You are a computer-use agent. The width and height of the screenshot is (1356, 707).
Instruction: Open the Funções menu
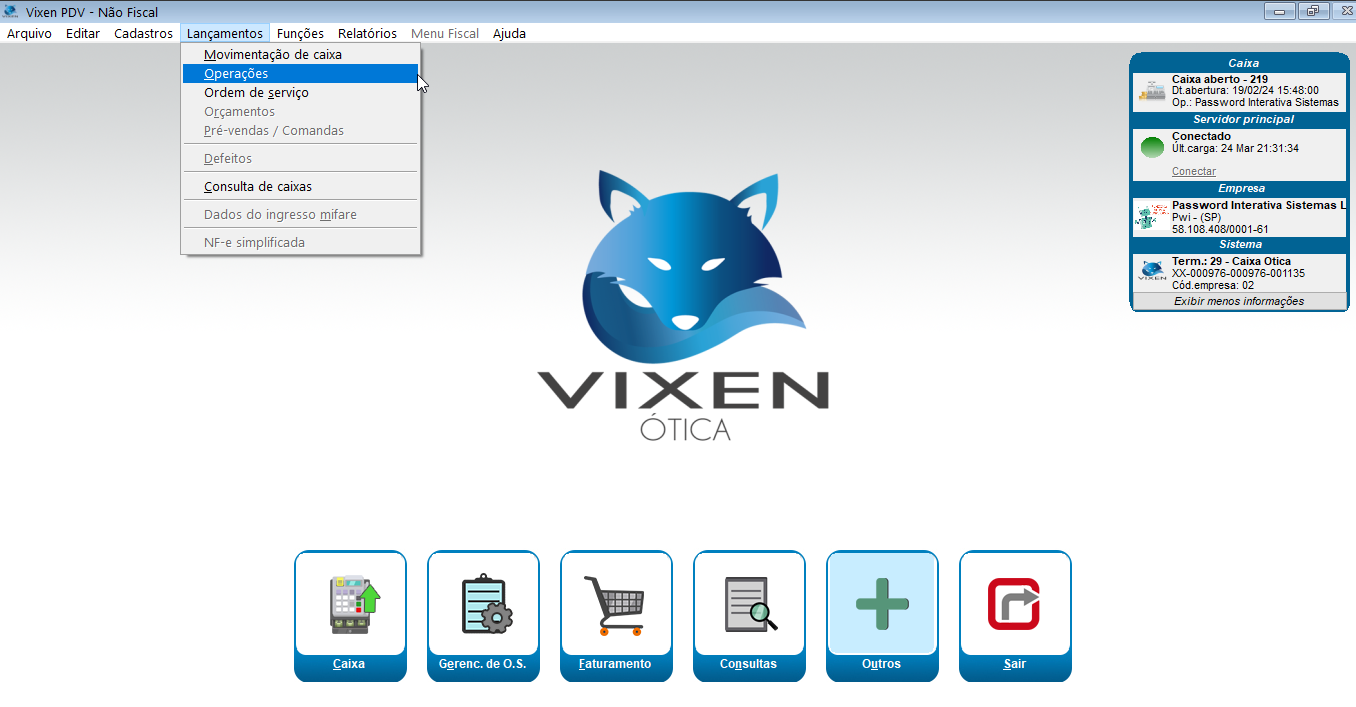click(x=300, y=33)
